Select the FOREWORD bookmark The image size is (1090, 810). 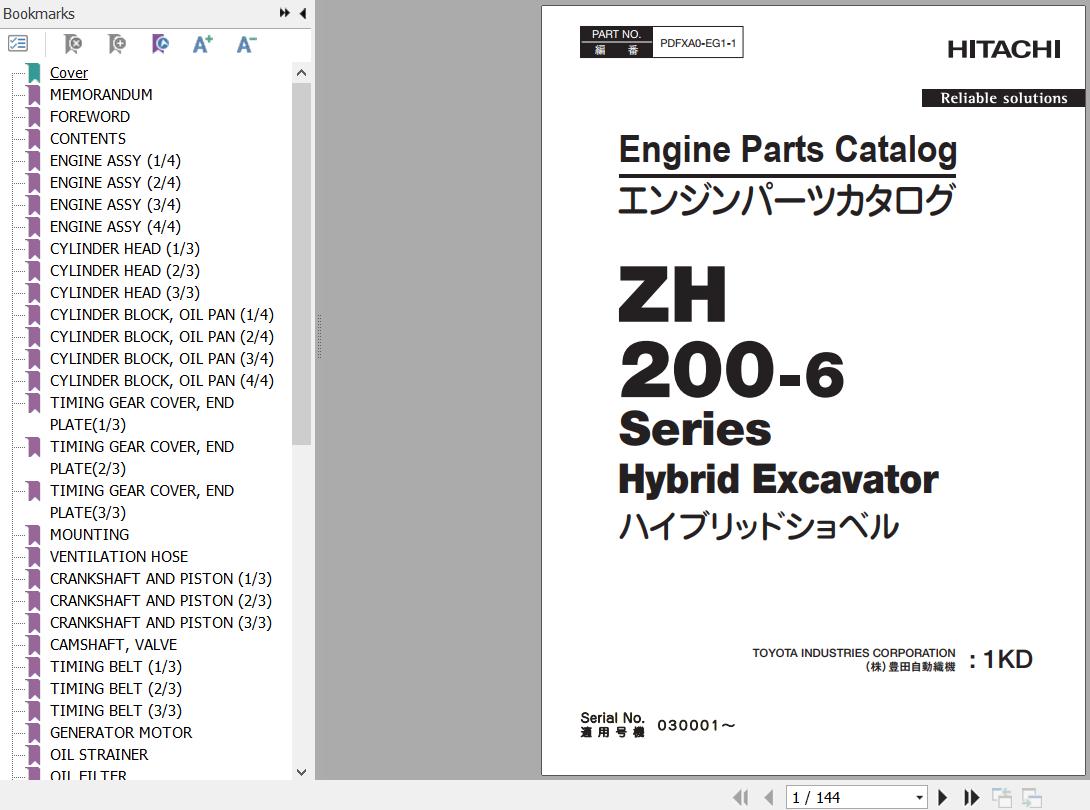point(90,117)
